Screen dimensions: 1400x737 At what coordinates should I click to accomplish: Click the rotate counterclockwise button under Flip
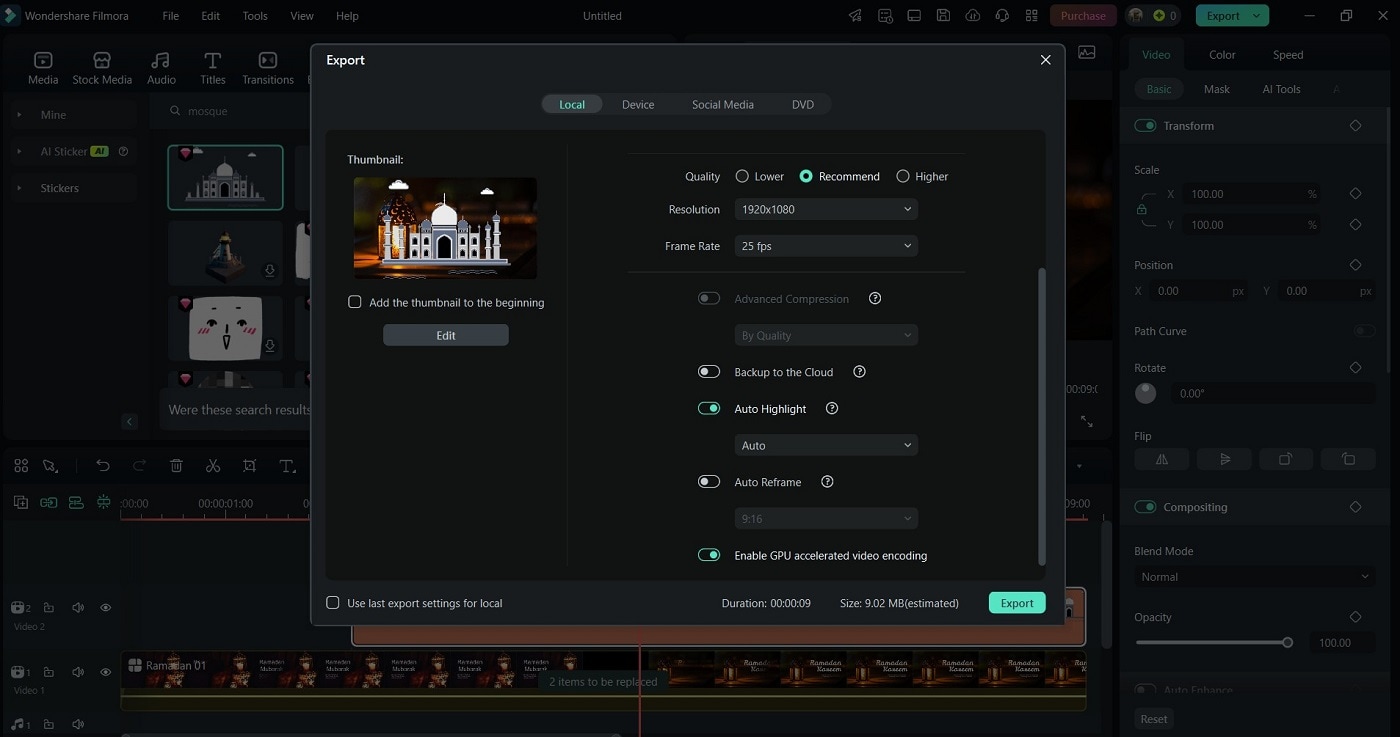(1348, 459)
